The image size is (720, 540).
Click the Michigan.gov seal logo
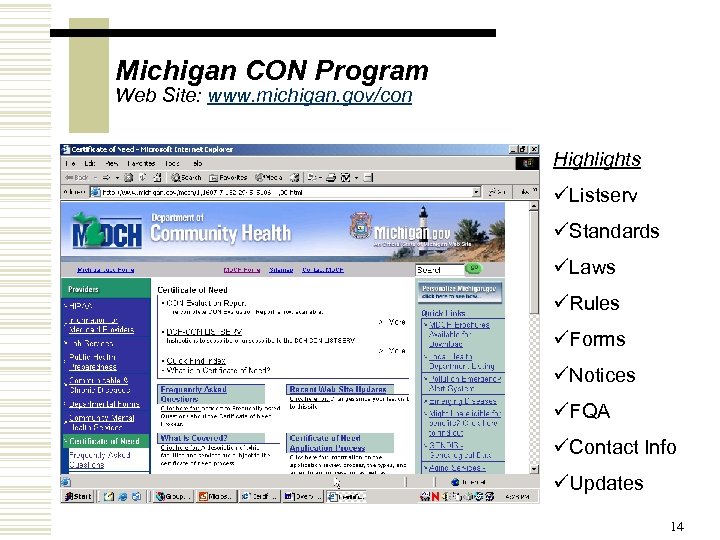360,226
